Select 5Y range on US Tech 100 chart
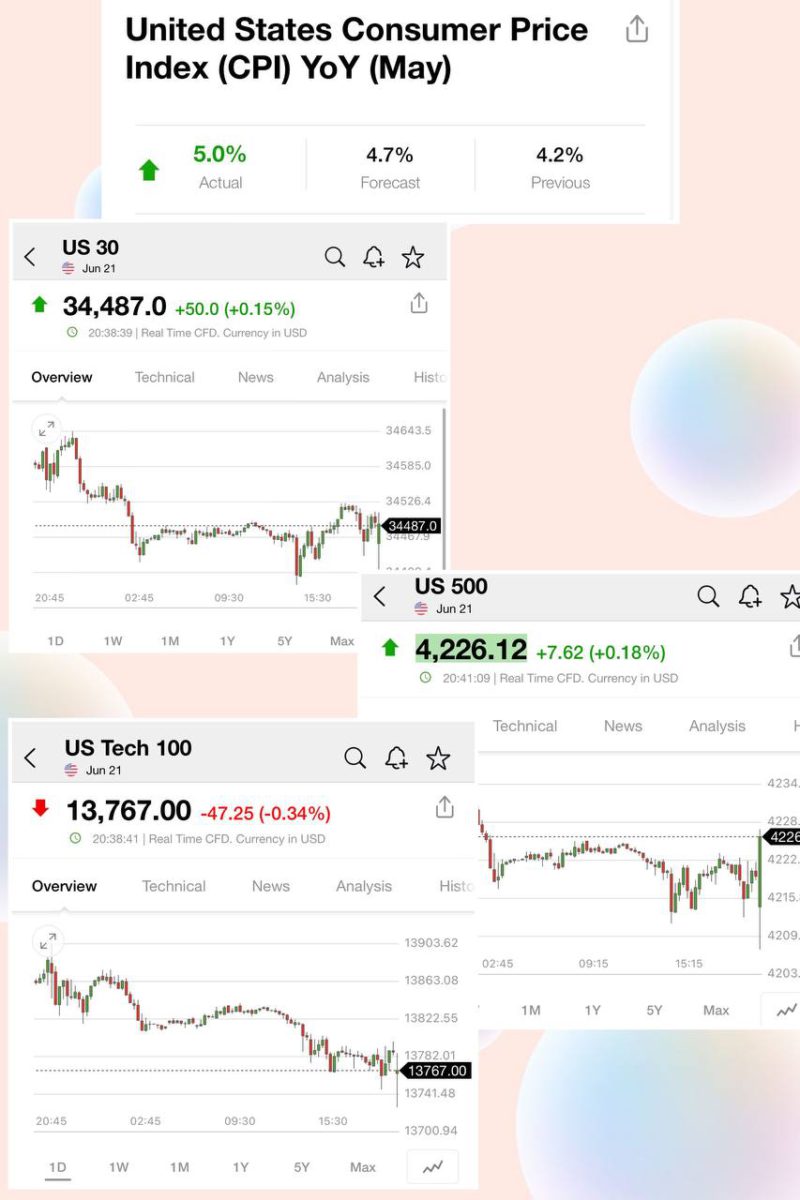 [x=302, y=1167]
